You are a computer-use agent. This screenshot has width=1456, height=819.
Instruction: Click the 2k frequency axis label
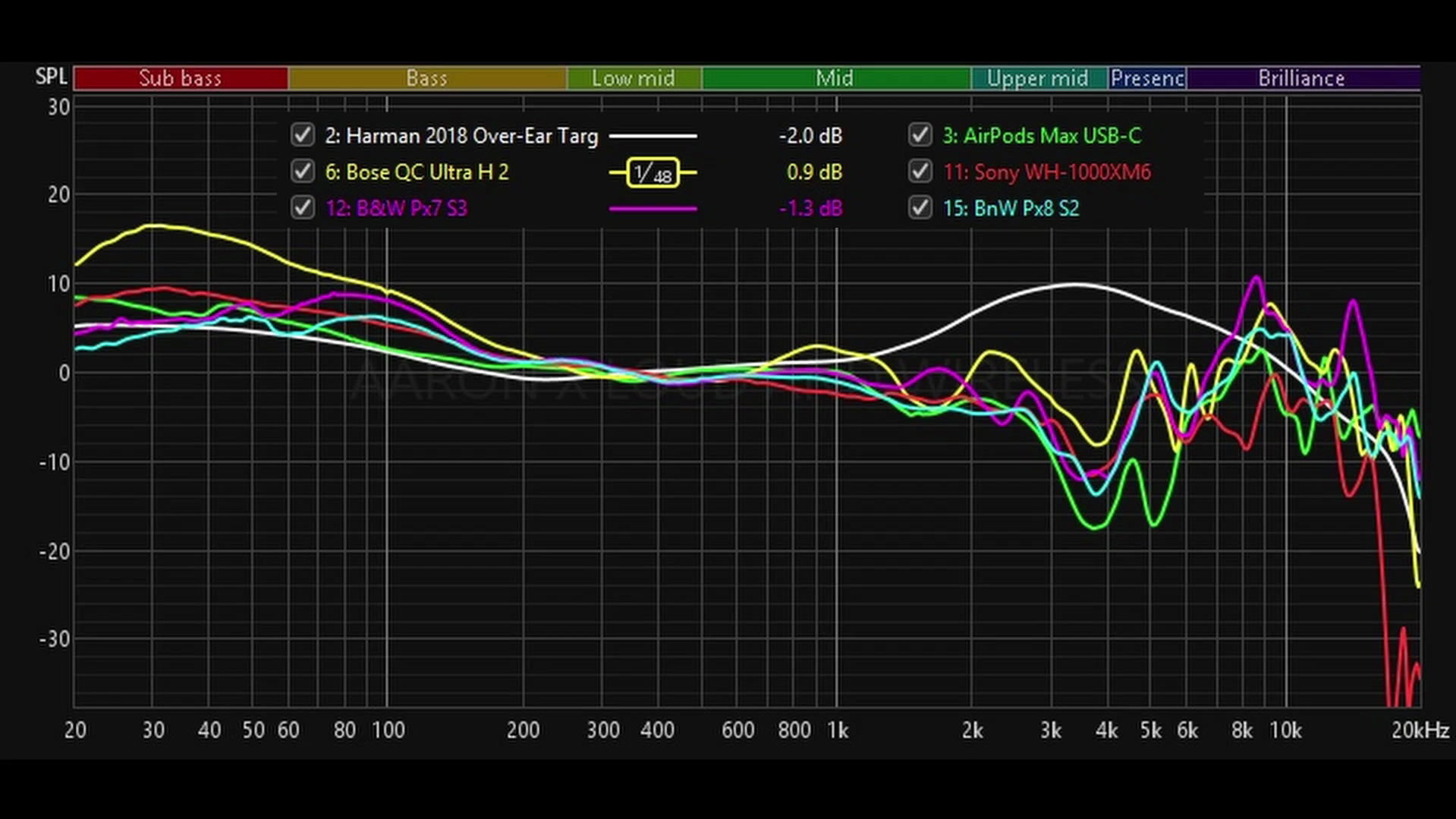click(972, 730)
